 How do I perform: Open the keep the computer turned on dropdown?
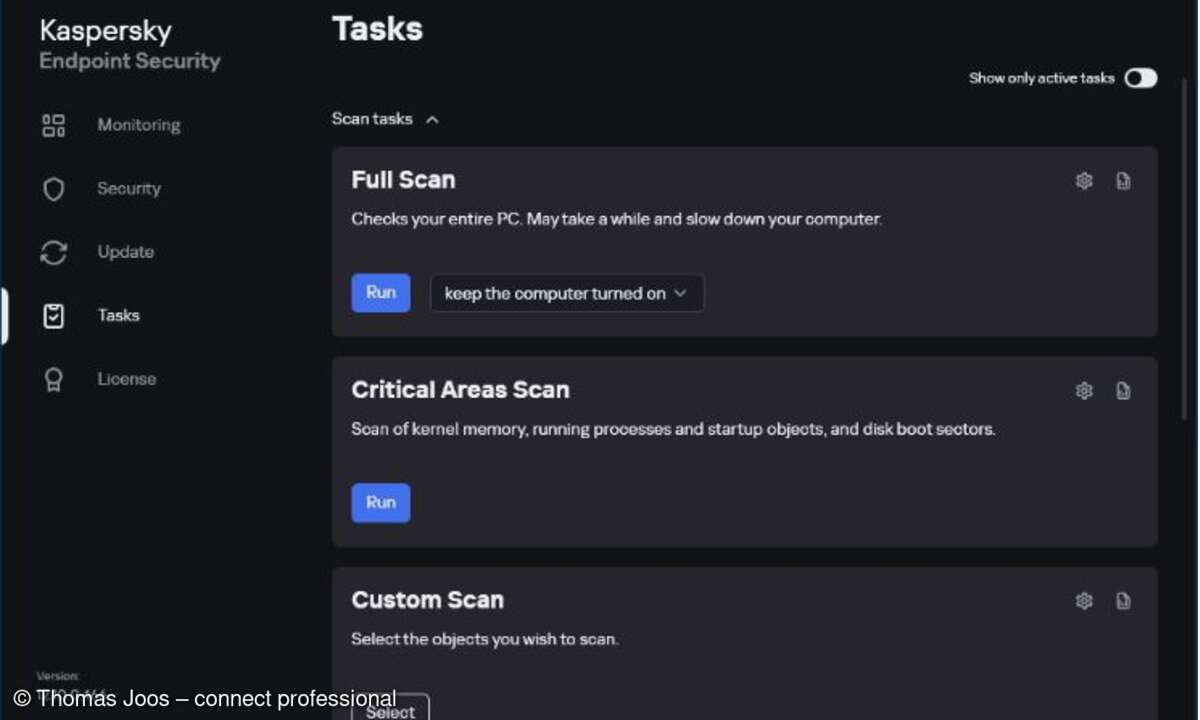point(567,294)
